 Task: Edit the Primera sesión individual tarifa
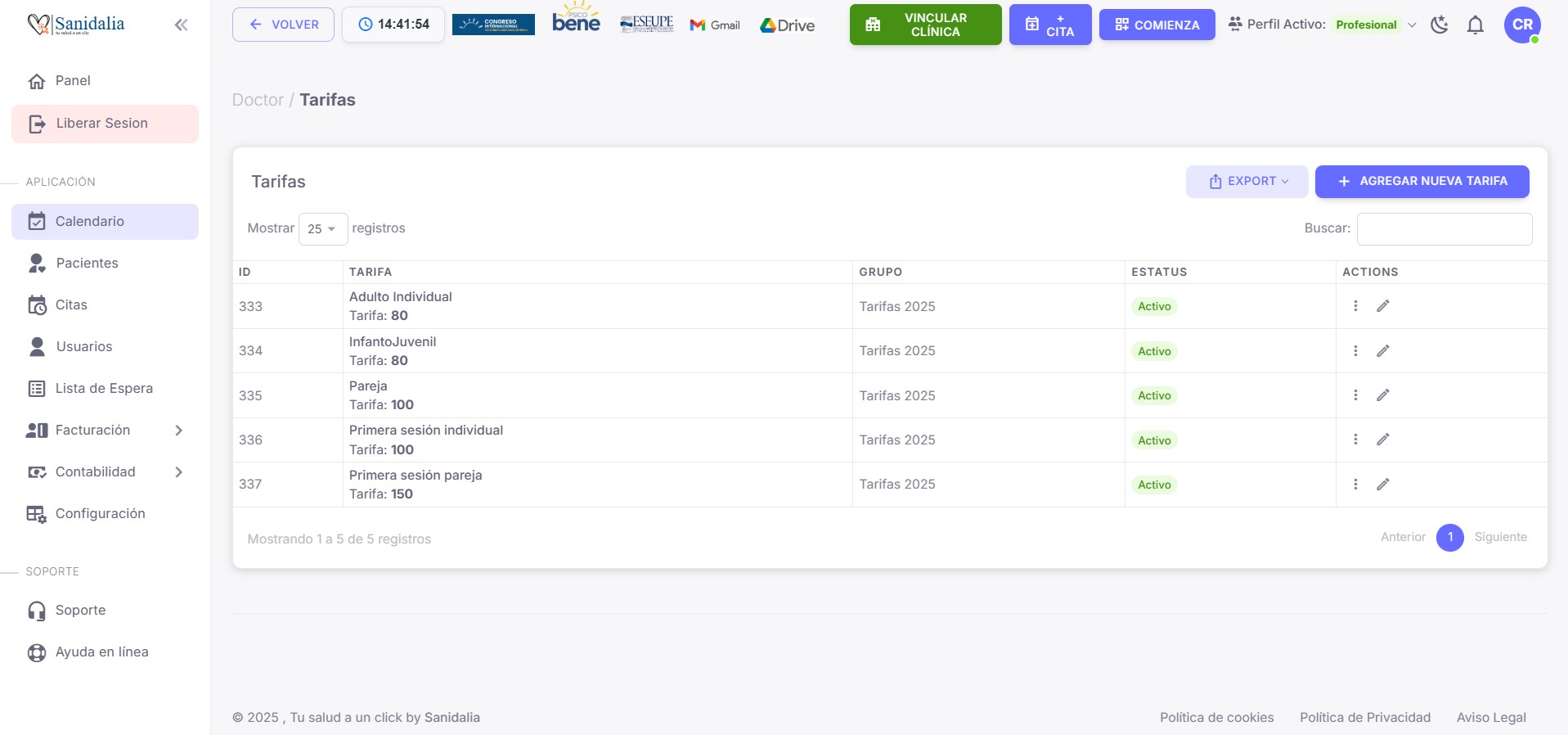click(x=1383, y=440)
